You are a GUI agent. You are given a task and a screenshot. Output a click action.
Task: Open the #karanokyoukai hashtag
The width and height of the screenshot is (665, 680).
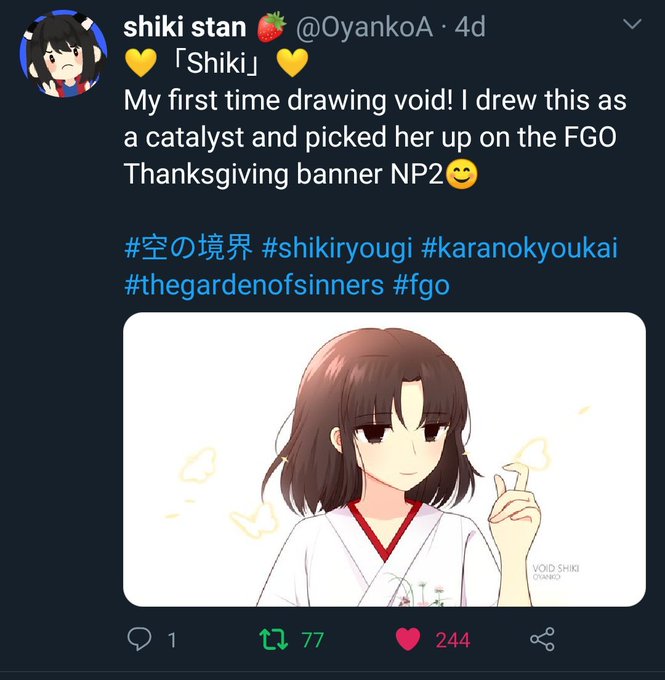[x=519, y=249]
